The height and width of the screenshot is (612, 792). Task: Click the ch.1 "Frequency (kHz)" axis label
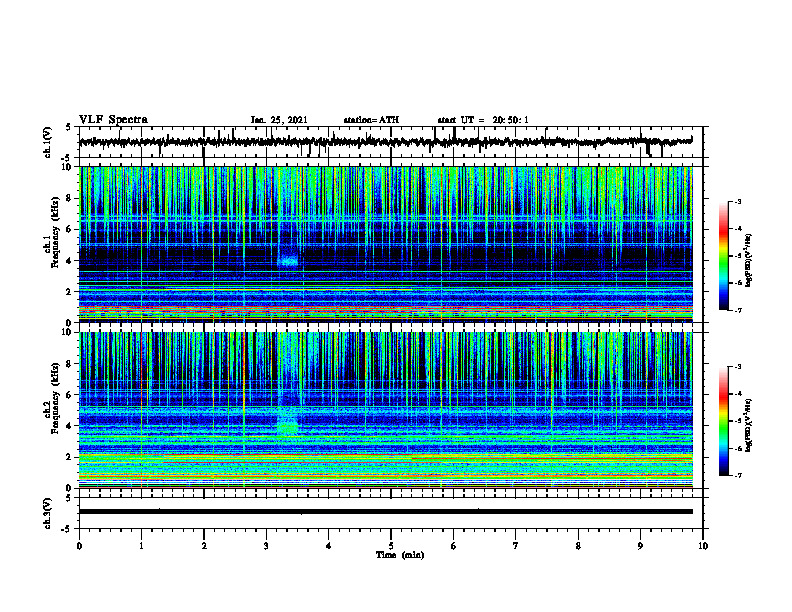pos(55,232)
